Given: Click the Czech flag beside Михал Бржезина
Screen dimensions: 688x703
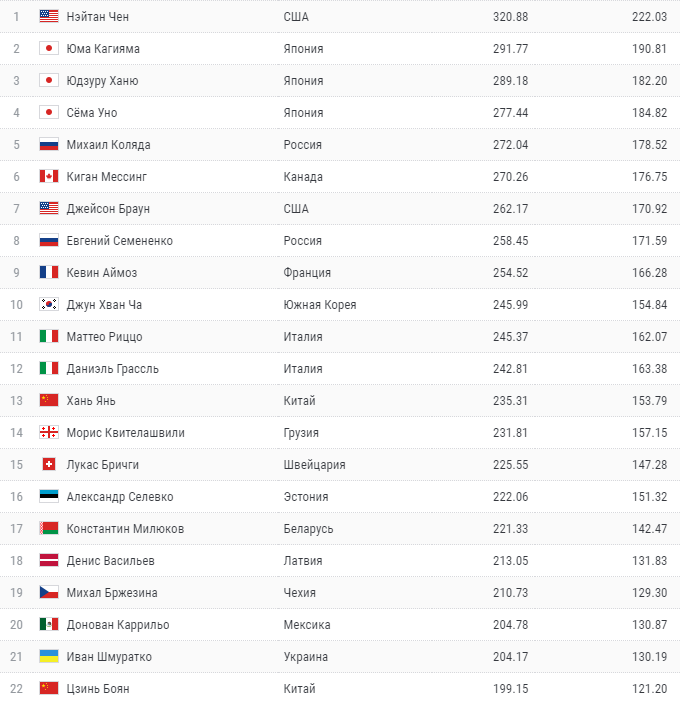Looking at the screenshot, I should 49,593.
